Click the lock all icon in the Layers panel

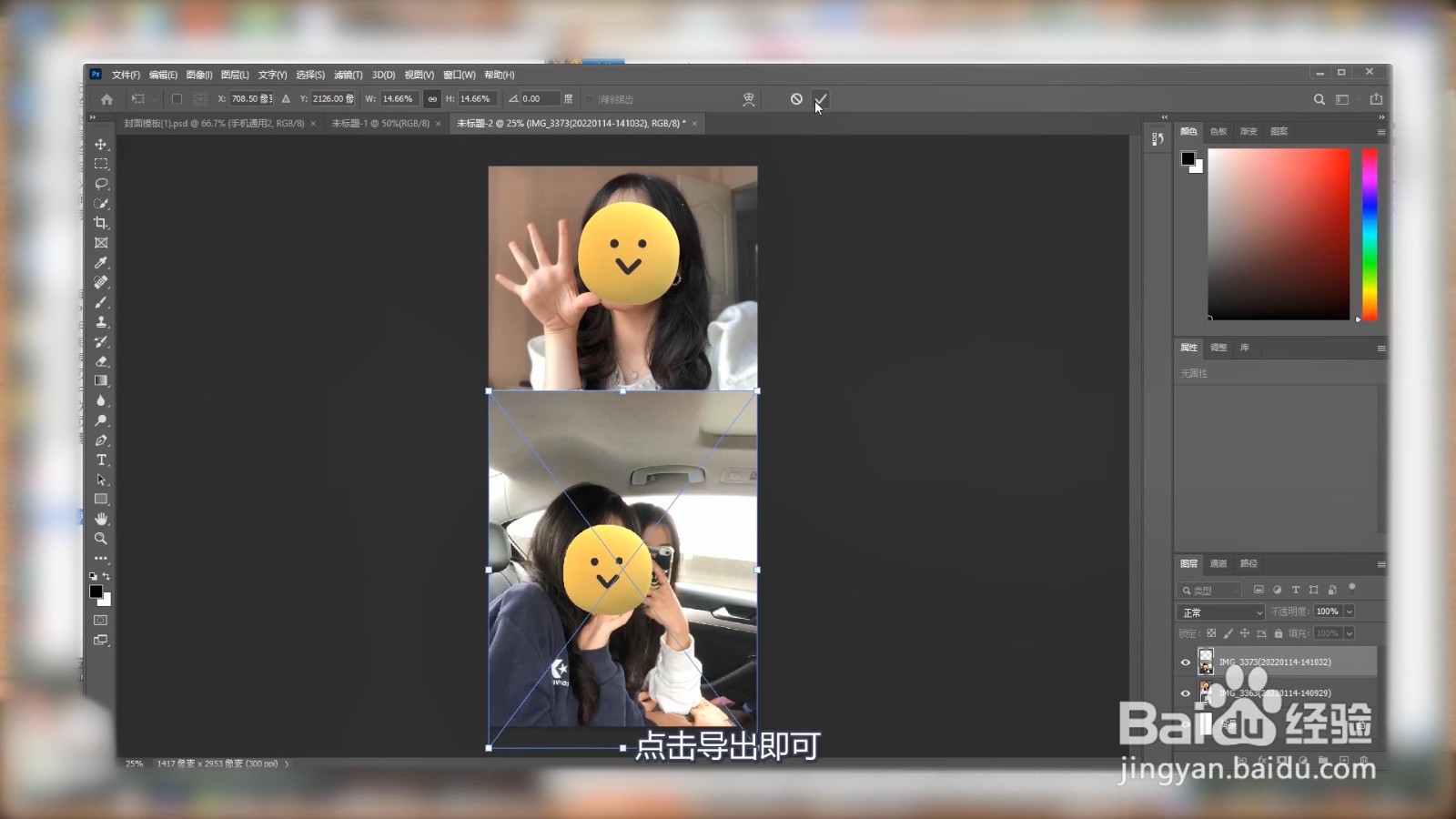pos(1279,632)
